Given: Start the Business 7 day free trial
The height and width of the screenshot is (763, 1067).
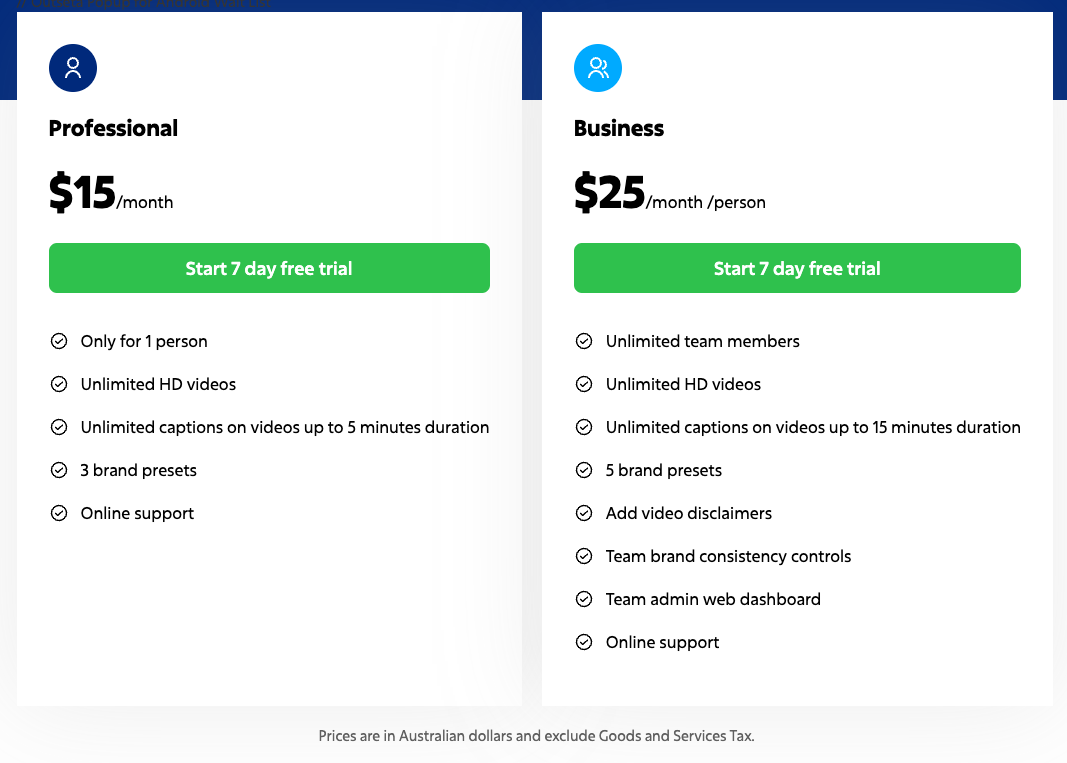Looking at the screenshot, I should click(797, 268).
